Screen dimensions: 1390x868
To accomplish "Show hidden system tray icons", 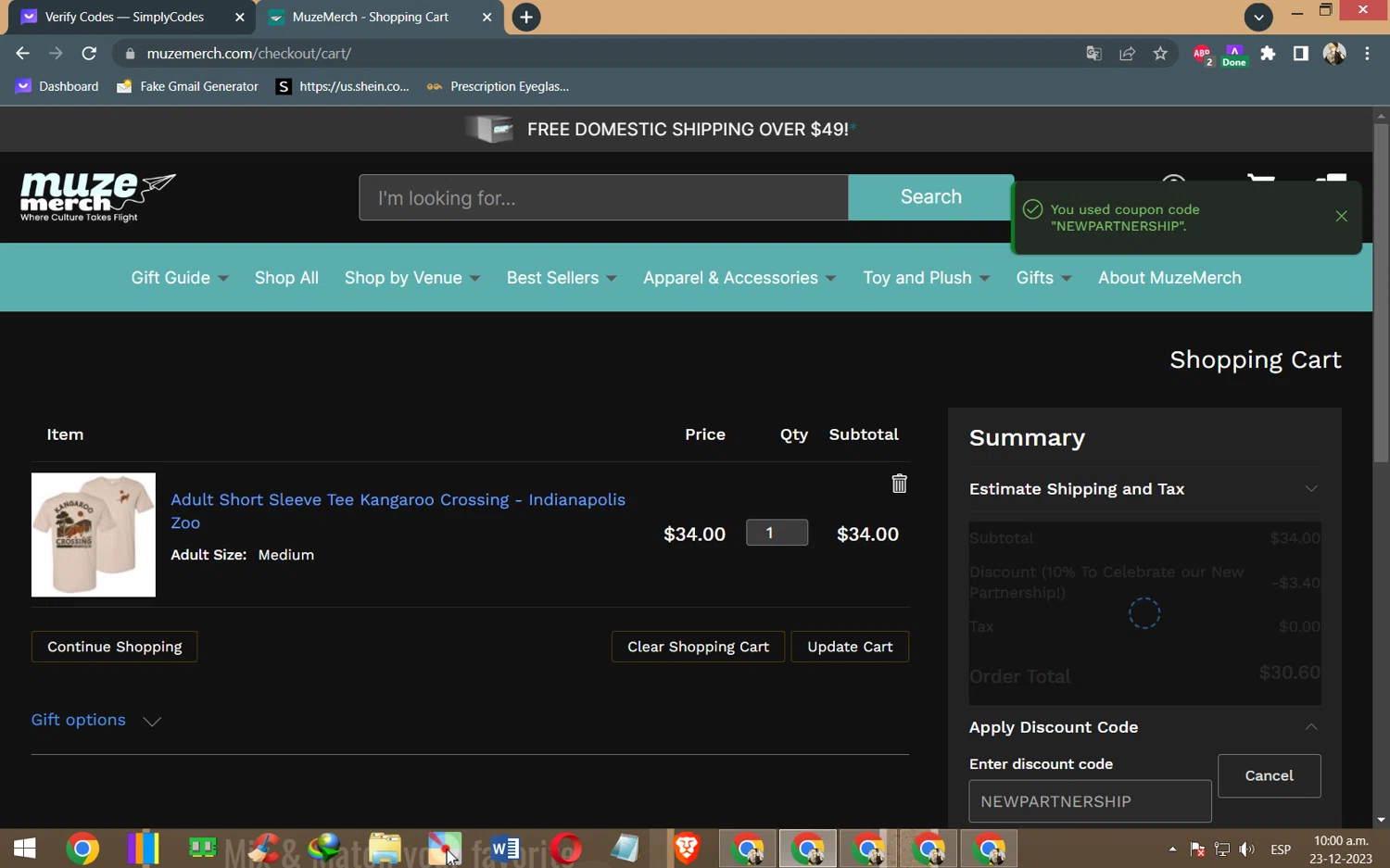I will coord(1172,849).
